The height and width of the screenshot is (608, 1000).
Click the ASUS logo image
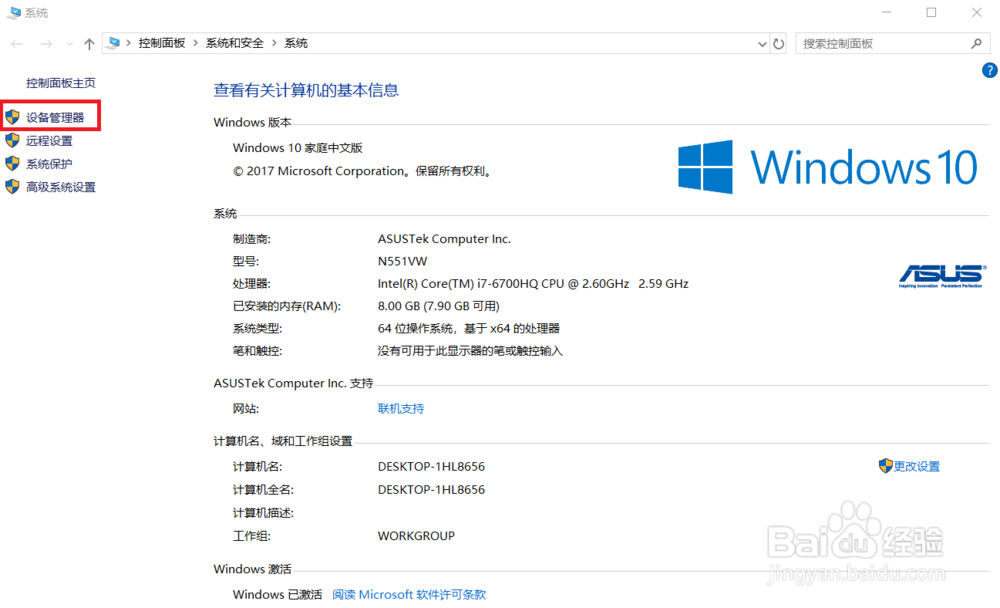943,276
